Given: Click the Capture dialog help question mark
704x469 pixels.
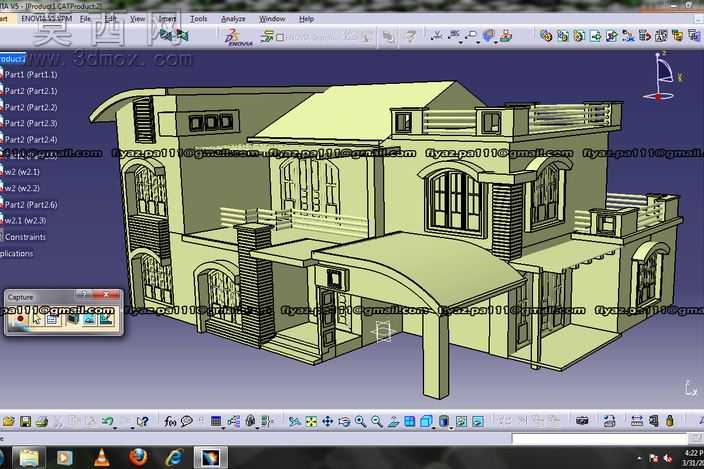Looking at the screenshot, I should pyautogui.click(x=83, y=294).
